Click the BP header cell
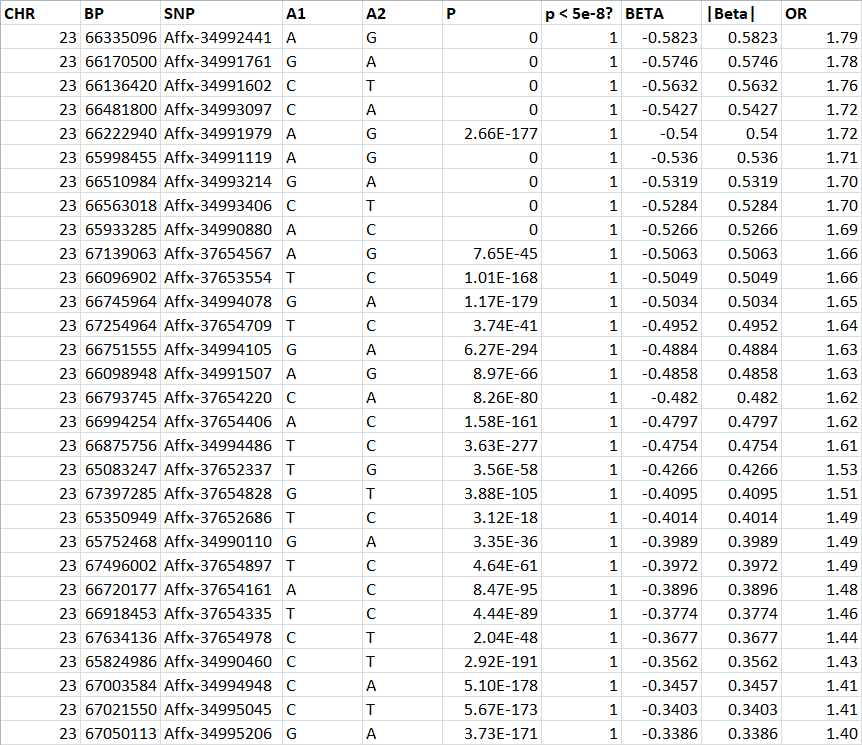The width and height of the screenshot is (862, 745). [x=120, y=14]
